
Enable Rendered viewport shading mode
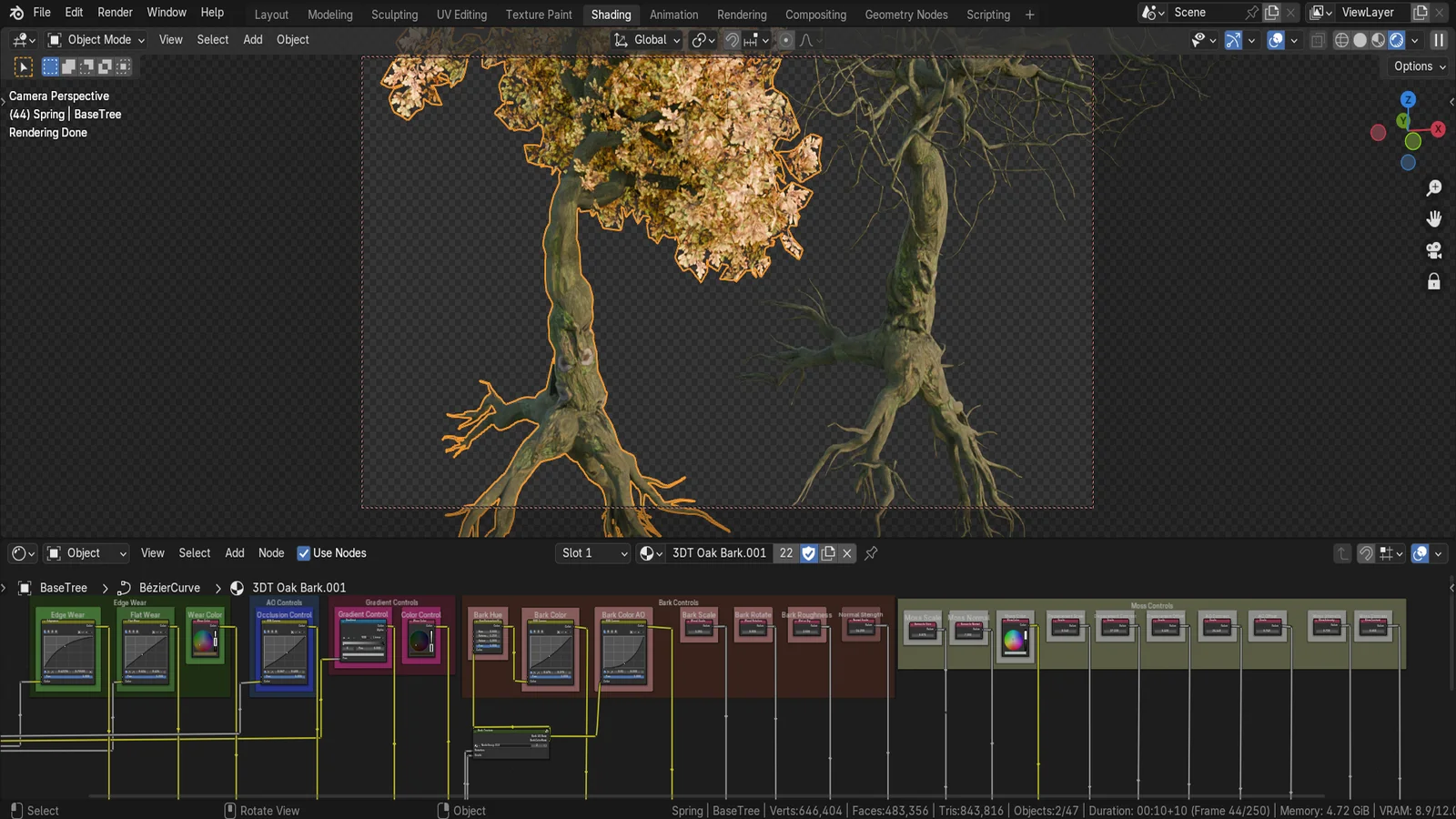point(1395,40)
